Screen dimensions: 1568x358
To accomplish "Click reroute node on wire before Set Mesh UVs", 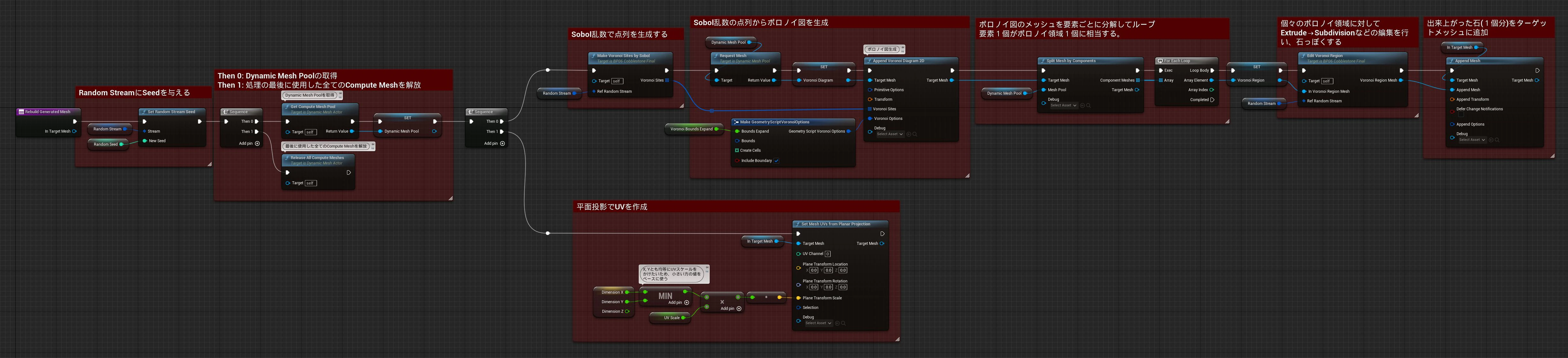I will [x=548, y=233].
